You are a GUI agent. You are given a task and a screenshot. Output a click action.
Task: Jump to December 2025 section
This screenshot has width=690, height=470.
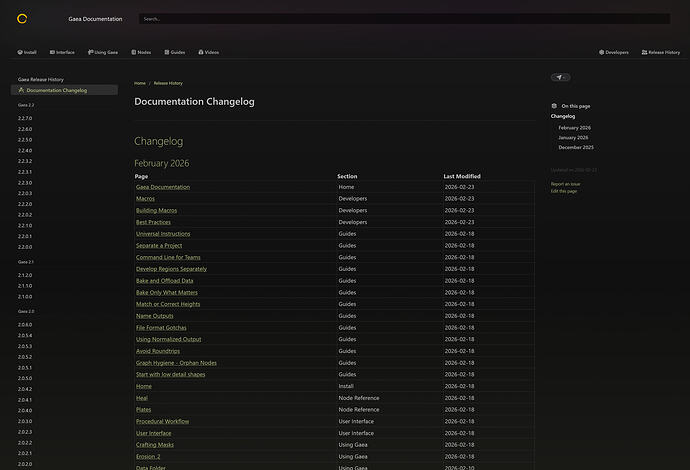pyautogui.click(x=576, y=147)
